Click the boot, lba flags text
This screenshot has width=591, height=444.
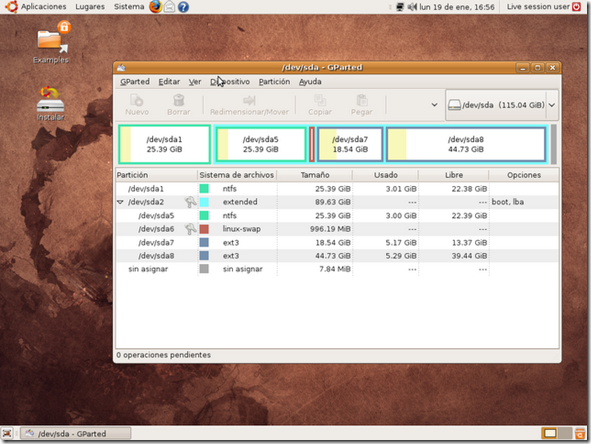[x=507, y=202]
